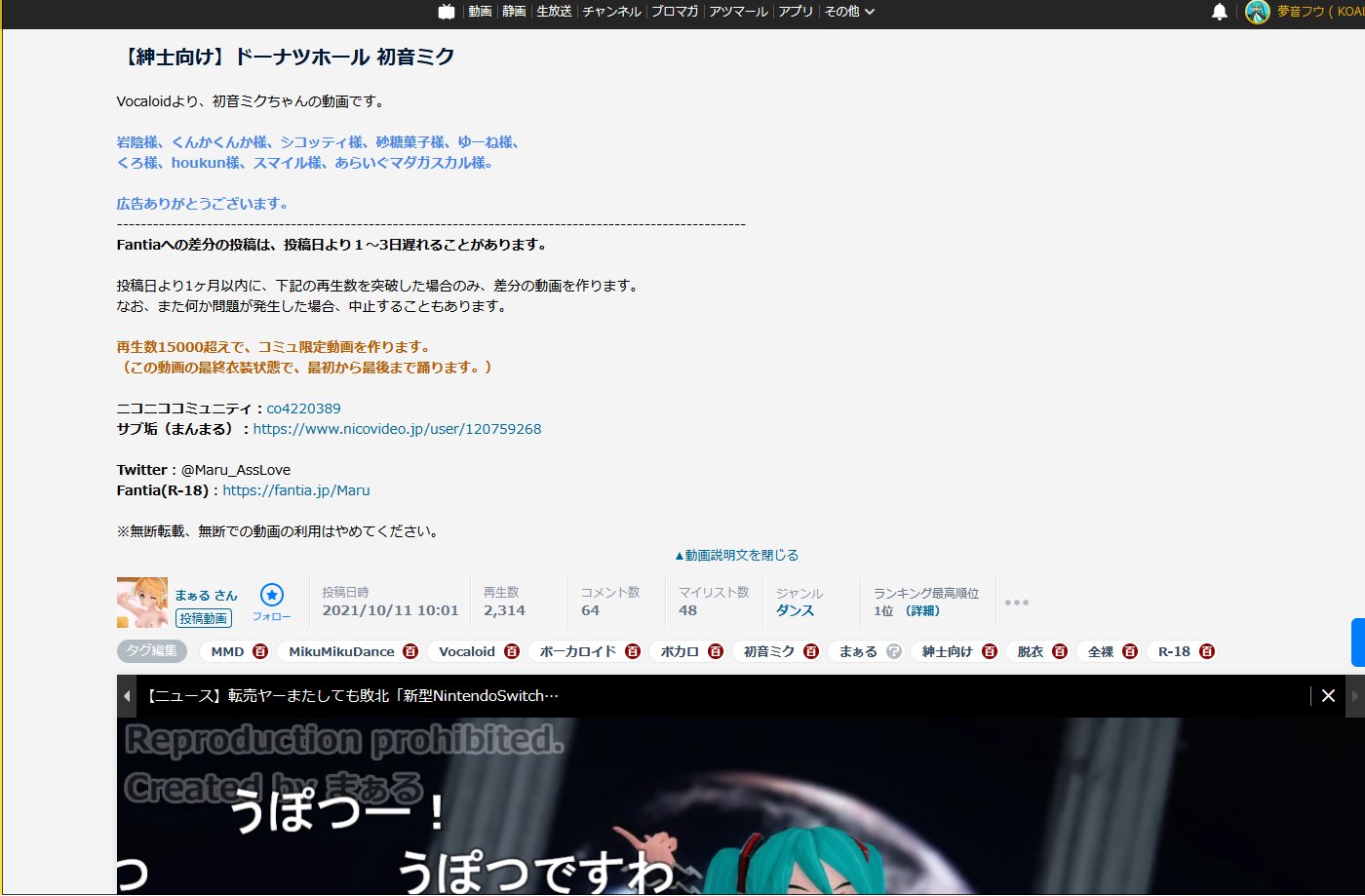Open the アツマール menu item
The width and height of the screenshot is (1365, 896).
(738, 12)
